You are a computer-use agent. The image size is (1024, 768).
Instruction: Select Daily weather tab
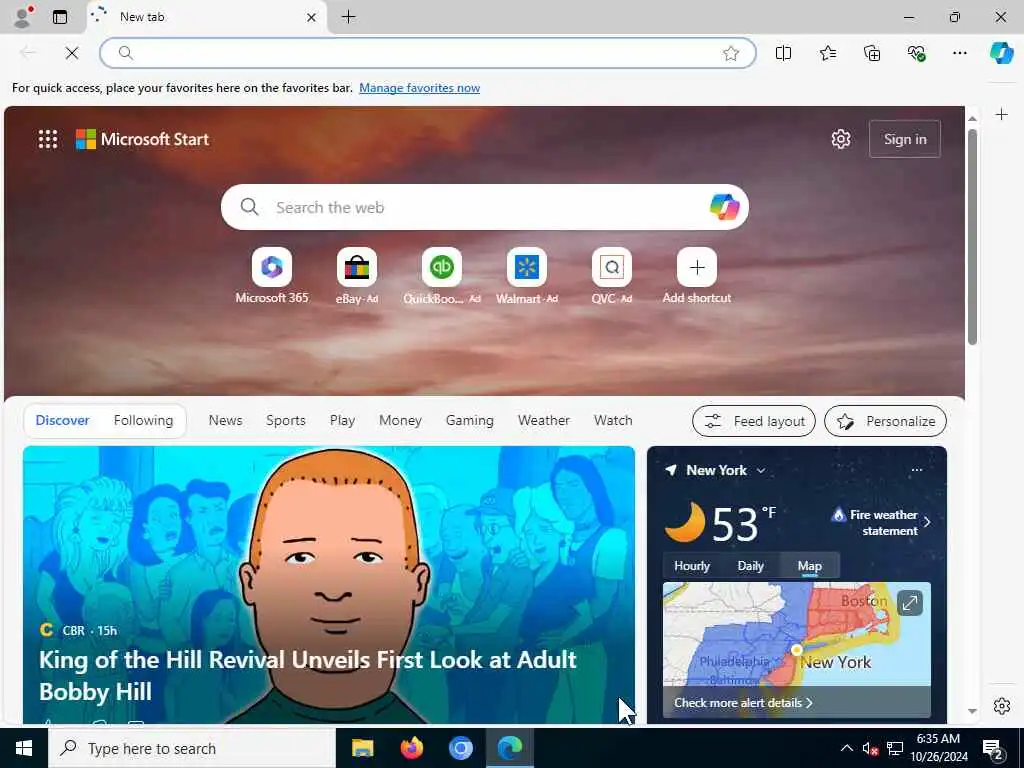750,566
